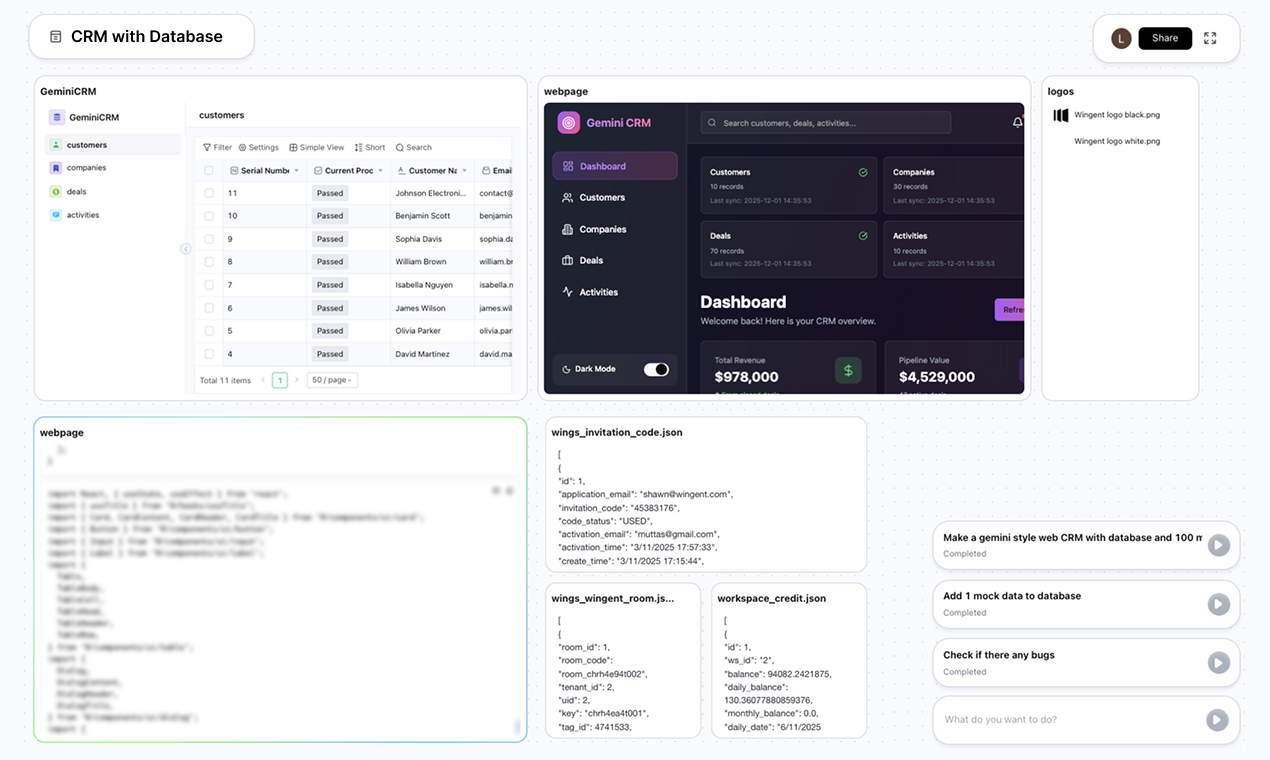This screenshot has width=1270, height=760.
Task: Click the notification bell in Gemini CRM
Action: pyautogui.click(x=1018, y=122)
